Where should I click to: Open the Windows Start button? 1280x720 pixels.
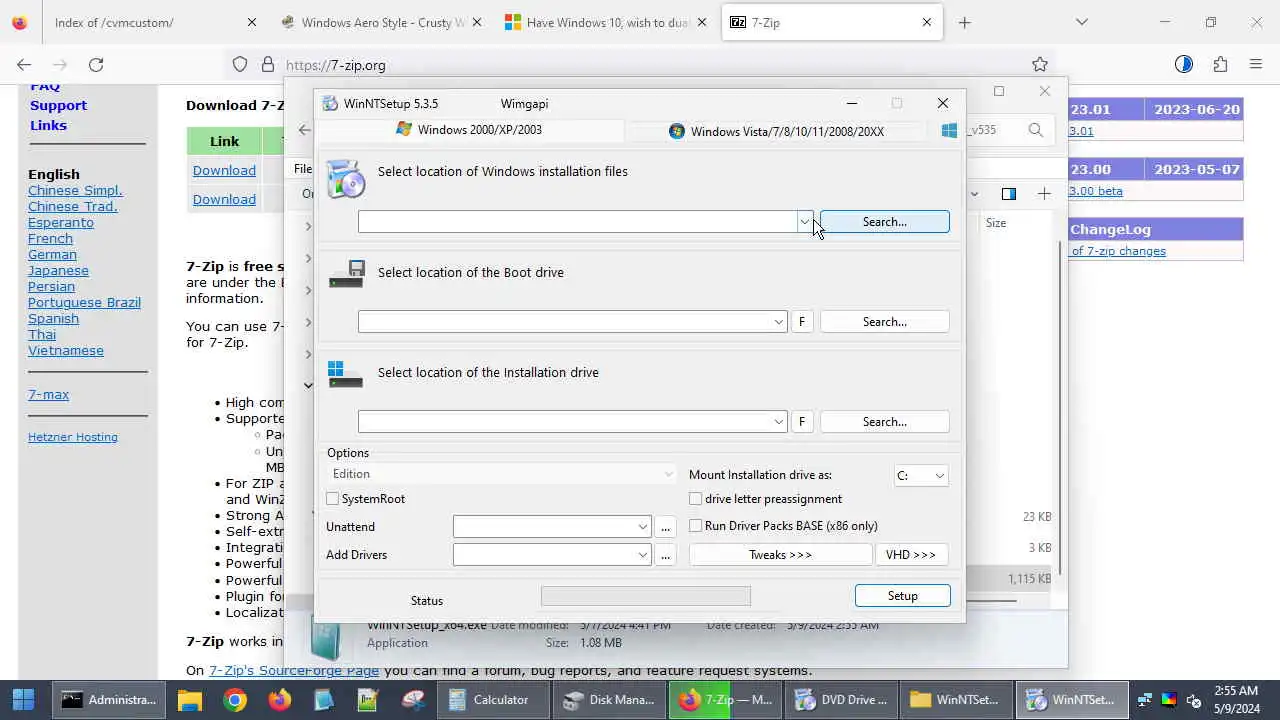[23, 700]
